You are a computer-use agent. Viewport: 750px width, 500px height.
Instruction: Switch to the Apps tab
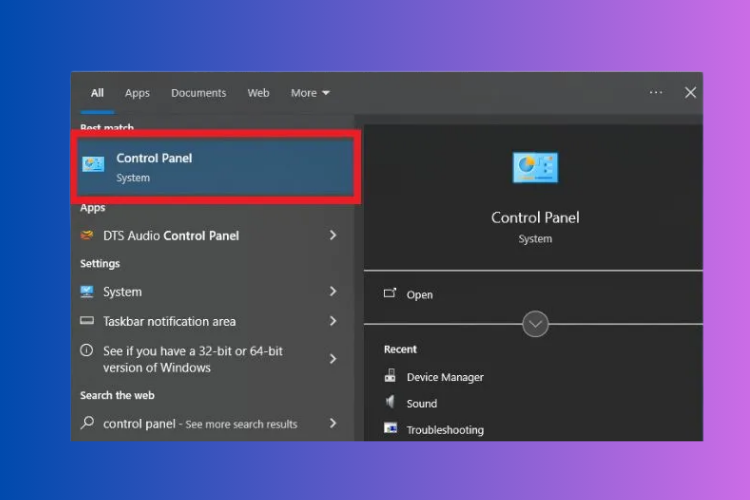137,93
